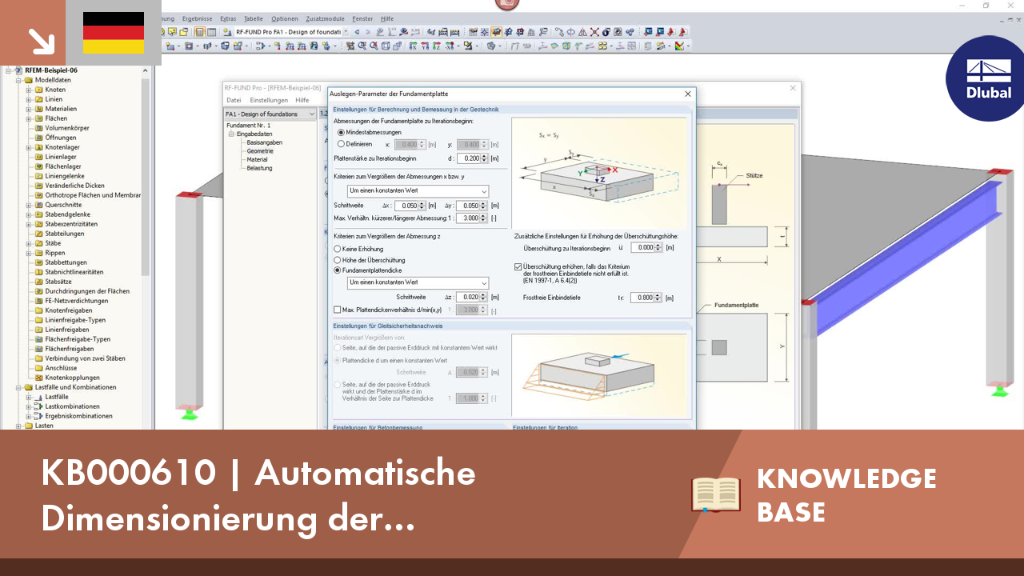1024x576 pixels.
Task: Go to next module case with right arrow
Action: pyautogui.click(x=368, y=32)
